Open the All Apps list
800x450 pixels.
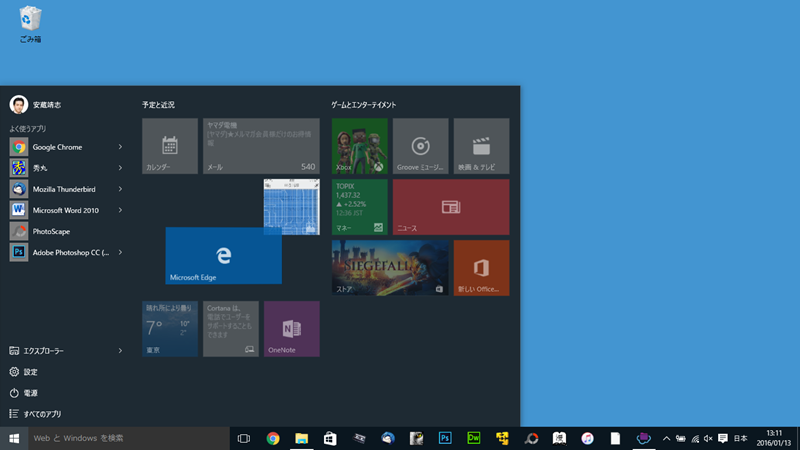(40, 414)
